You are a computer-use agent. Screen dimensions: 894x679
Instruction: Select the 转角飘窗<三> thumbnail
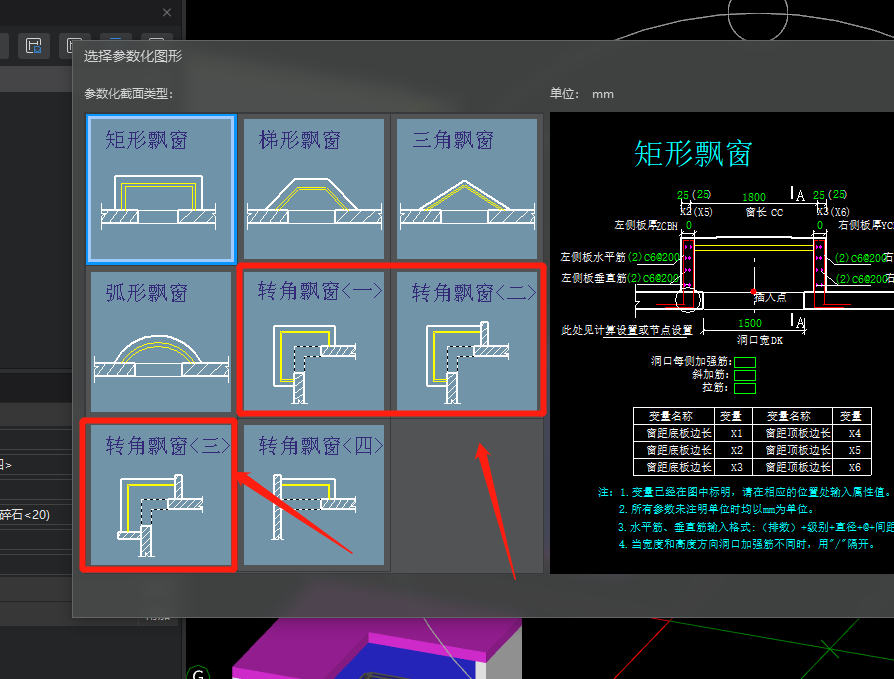[x=161, y=494]
